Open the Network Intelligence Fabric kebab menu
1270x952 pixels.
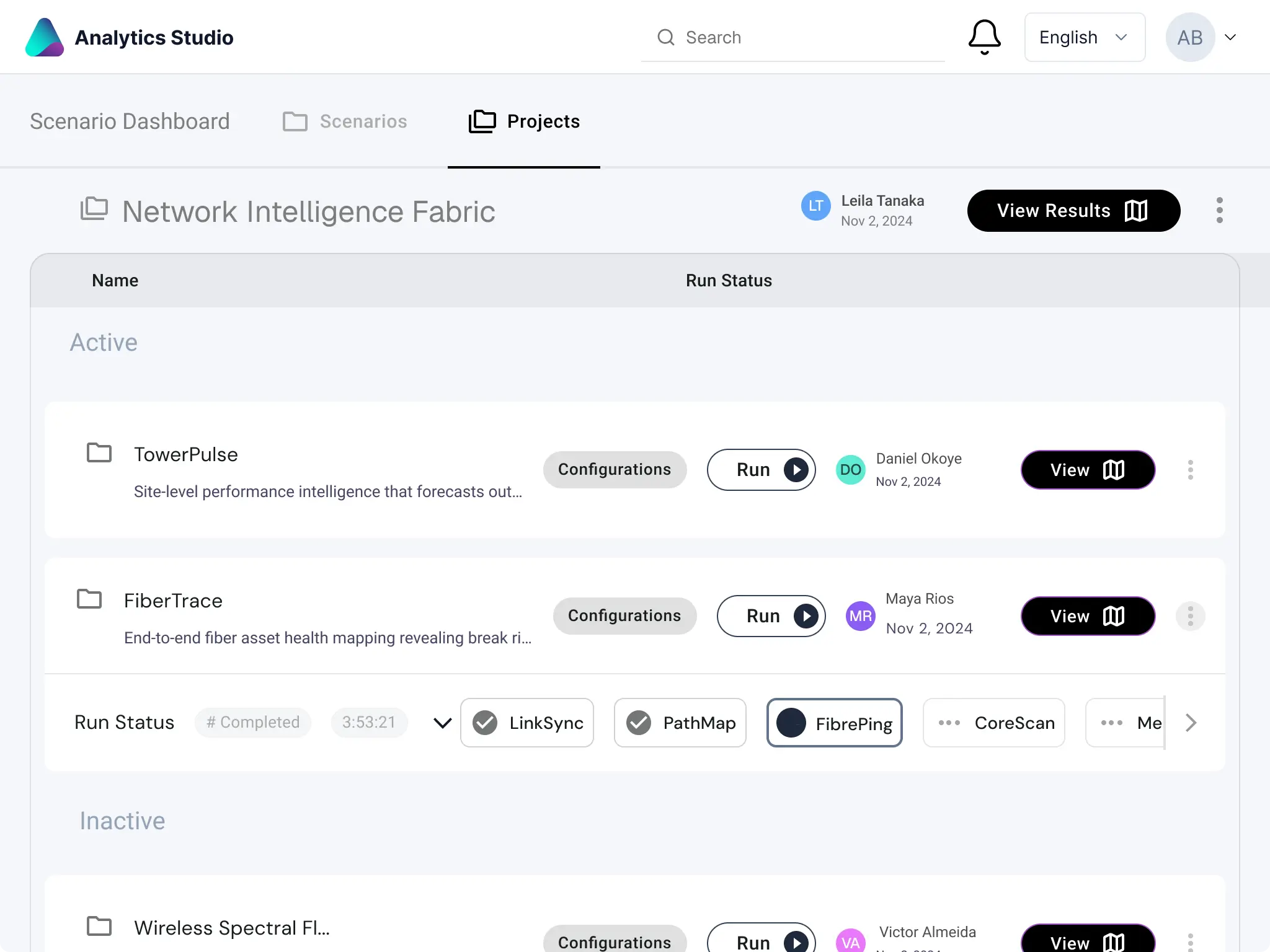(1219, 211)
